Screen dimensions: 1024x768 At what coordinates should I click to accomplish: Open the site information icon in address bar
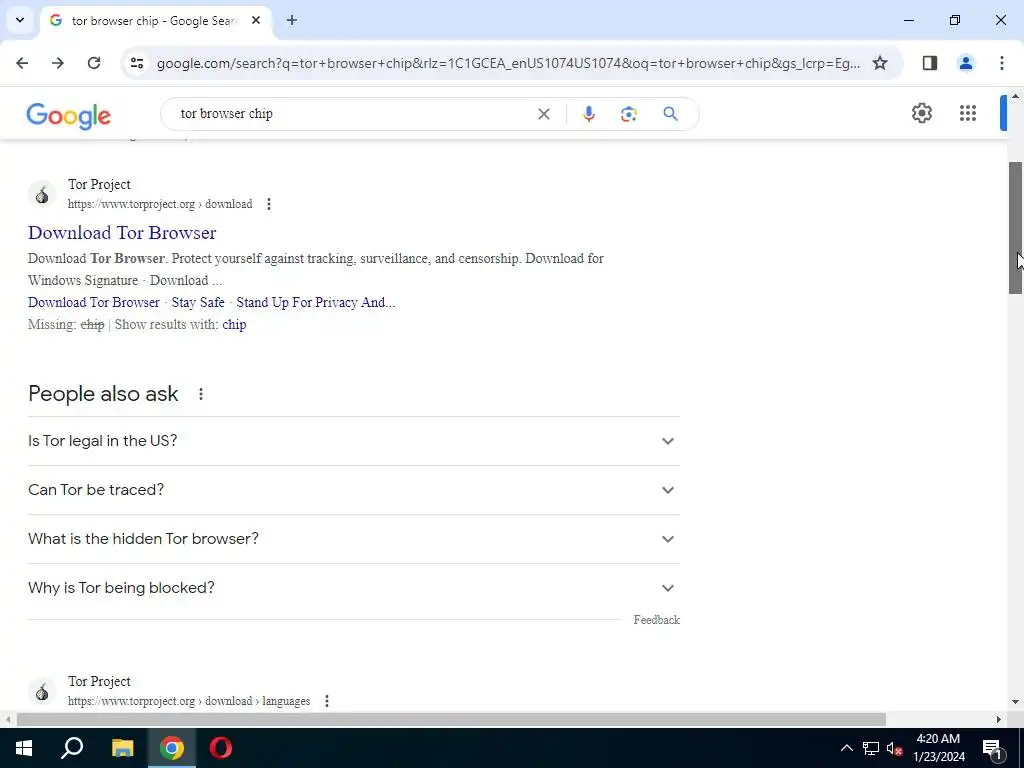pos(136,63)
